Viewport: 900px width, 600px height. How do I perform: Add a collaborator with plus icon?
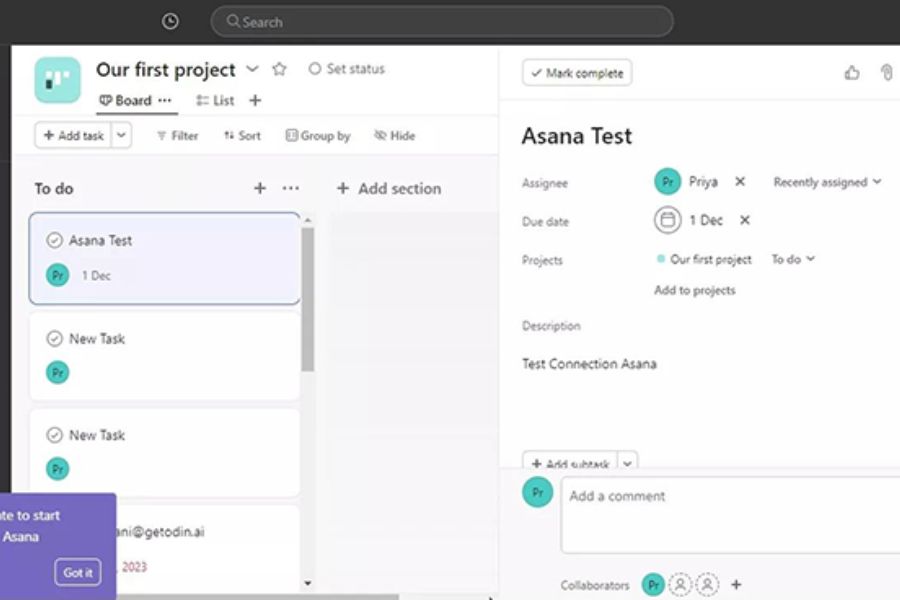click(x=737, y=585)
